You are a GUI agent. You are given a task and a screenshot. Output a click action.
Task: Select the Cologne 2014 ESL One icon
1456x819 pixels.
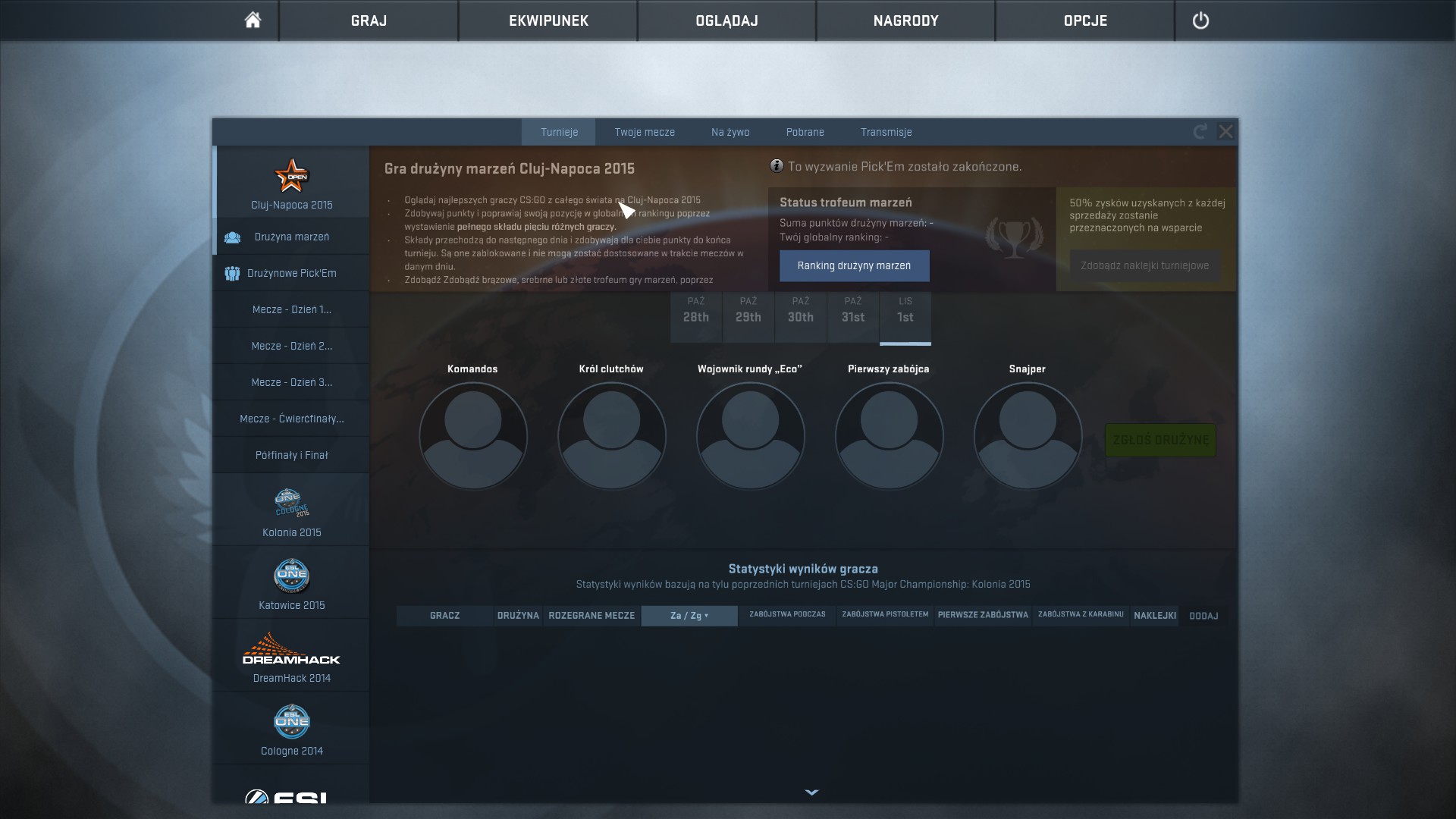click(291, 722)
